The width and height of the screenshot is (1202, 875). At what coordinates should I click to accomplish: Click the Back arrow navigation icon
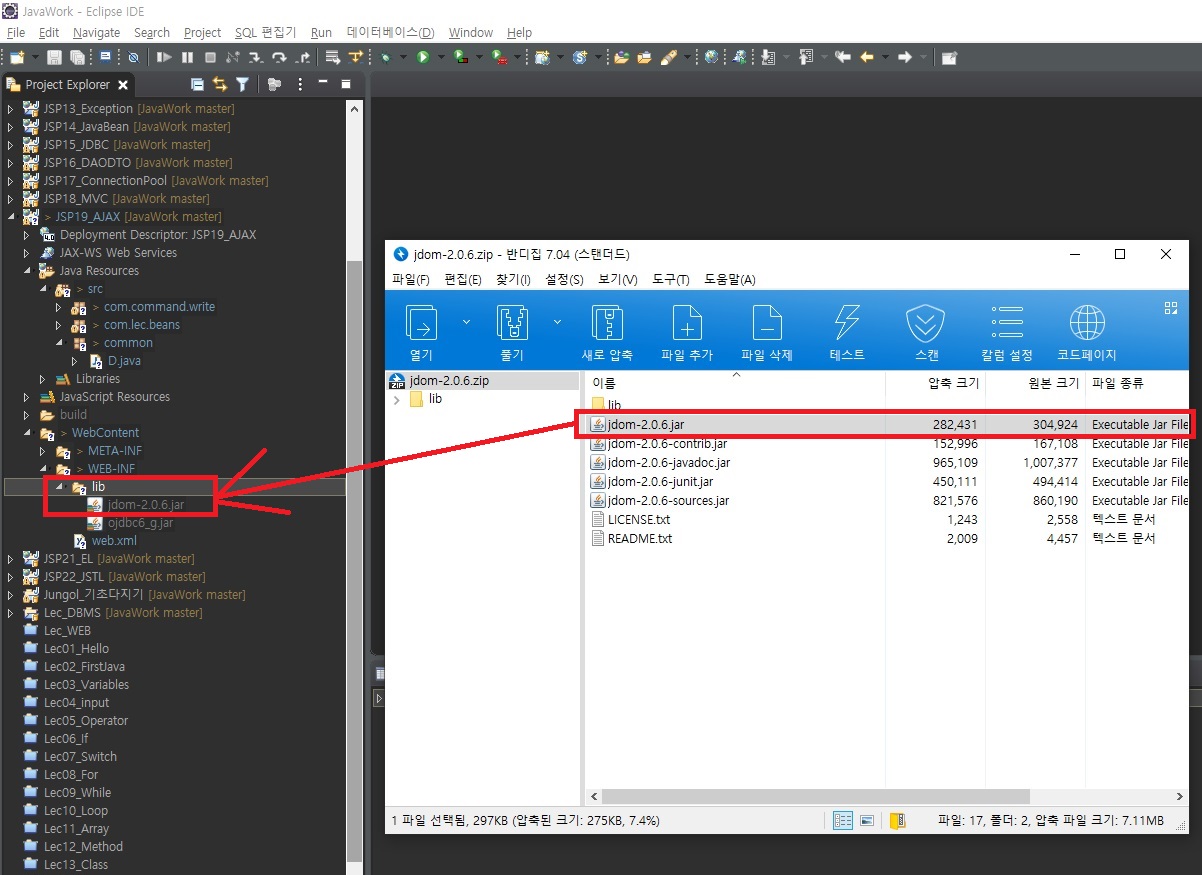coord(866,58)
